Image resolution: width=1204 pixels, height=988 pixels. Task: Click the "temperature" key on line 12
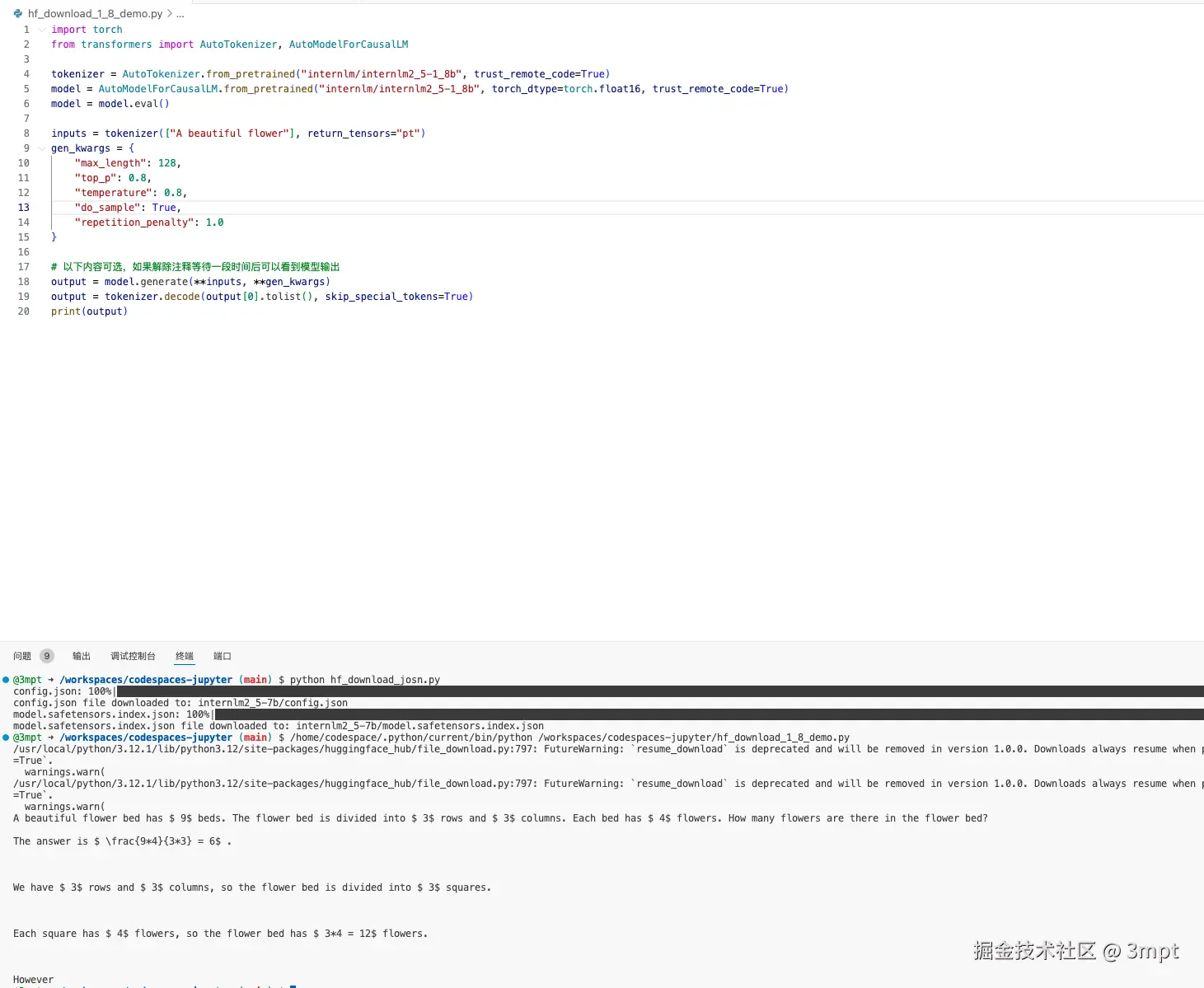(113, 193)
